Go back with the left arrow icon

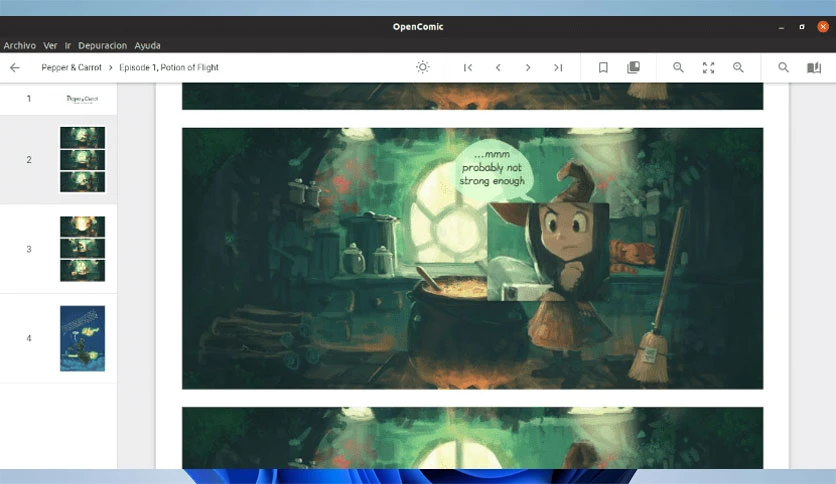pyautogui.click(x=15, y=68)
